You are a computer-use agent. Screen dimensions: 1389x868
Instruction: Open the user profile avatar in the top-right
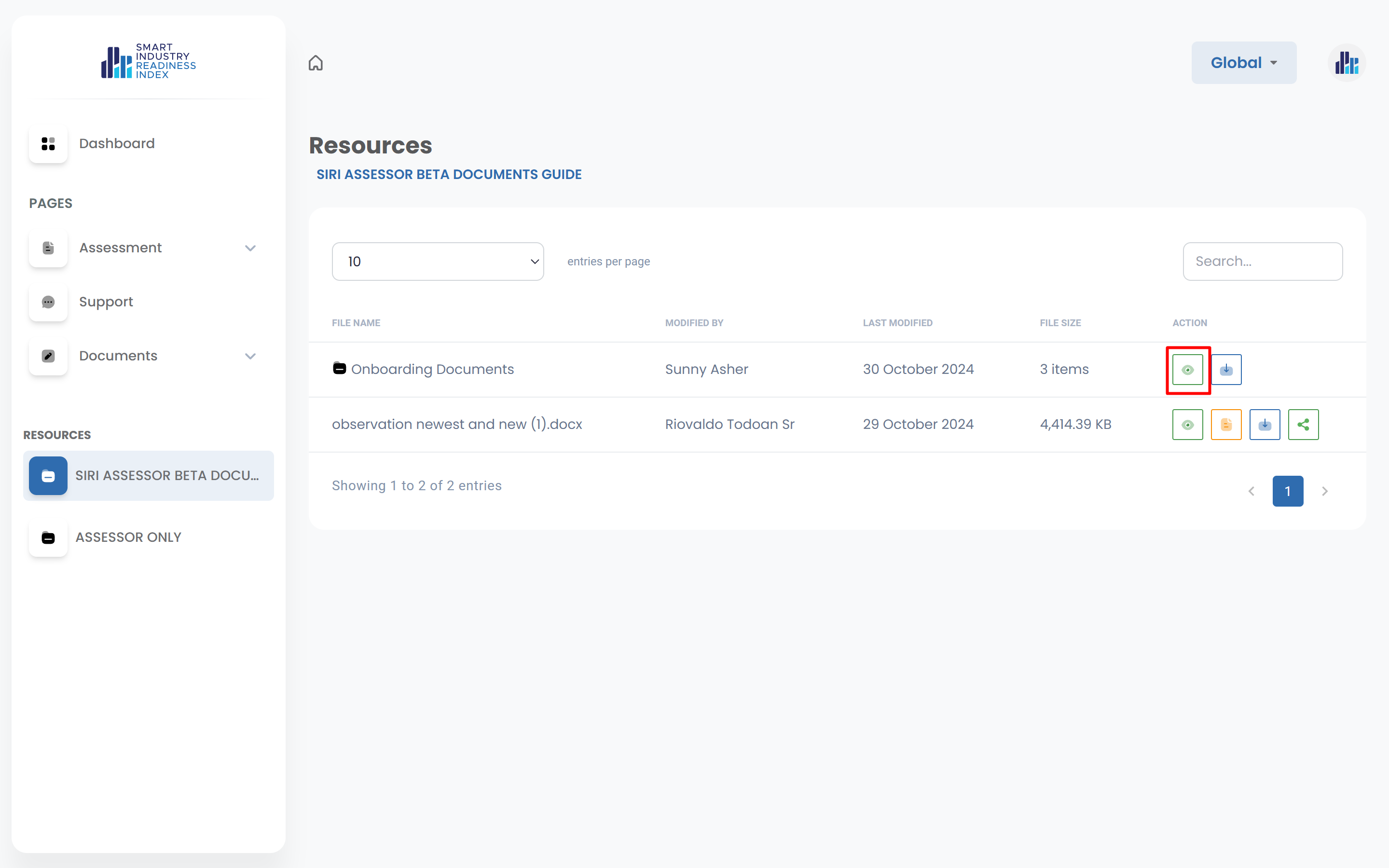1346,63
